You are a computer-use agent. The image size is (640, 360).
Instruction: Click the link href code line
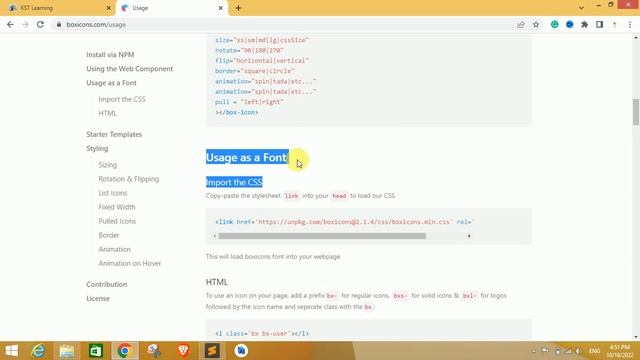click(344, 222)
